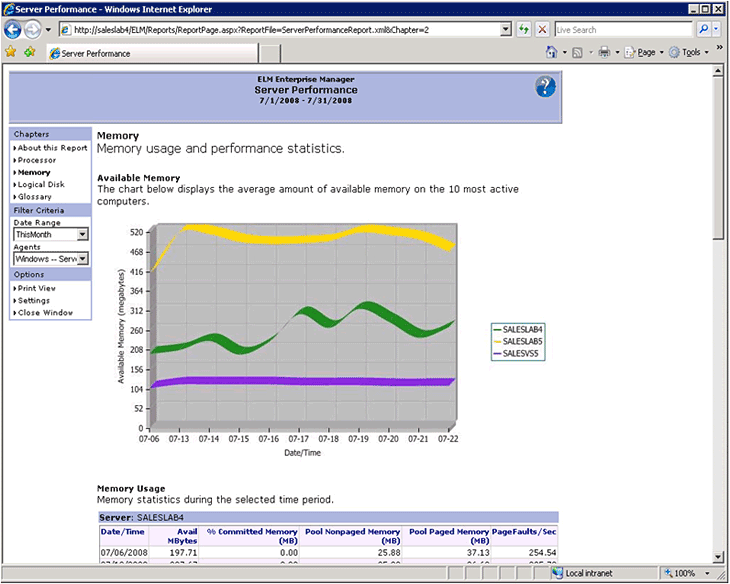Select the Server Performance tab
This screenshot has height=584, width=730.
pos(152,54)
